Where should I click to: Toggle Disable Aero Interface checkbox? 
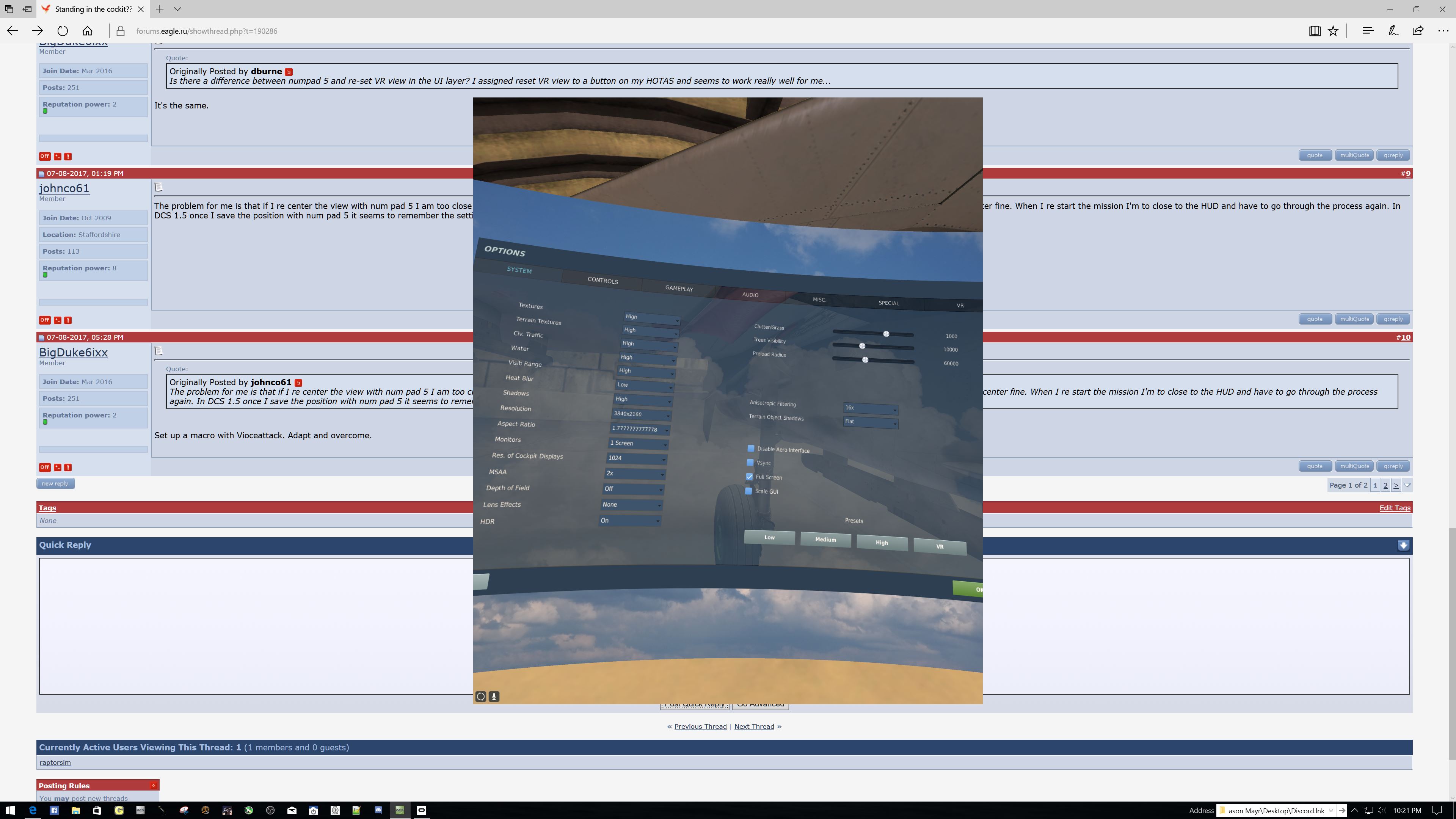coord(751,448)
